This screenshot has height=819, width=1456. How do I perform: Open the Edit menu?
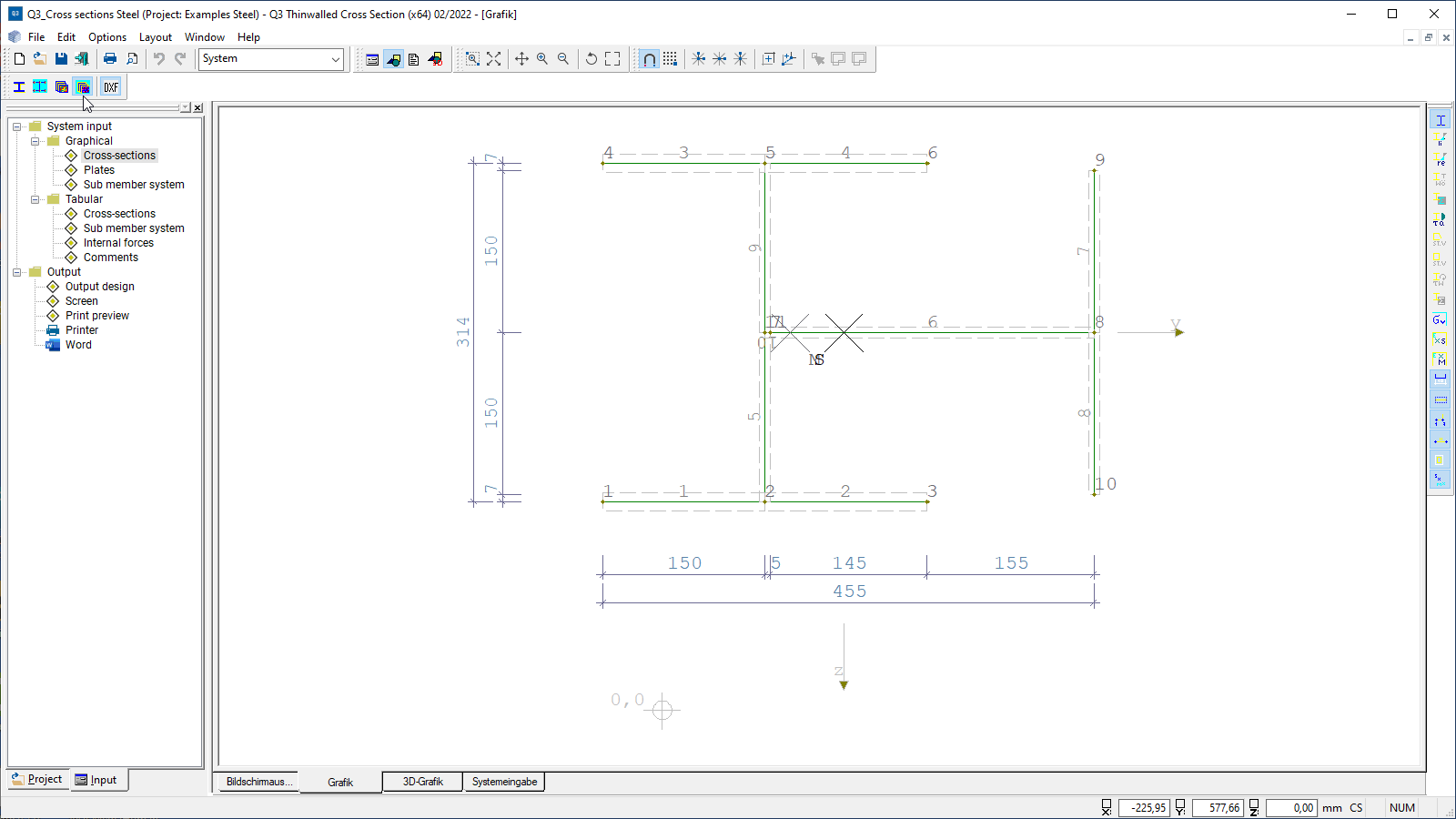tap(66, 37)
